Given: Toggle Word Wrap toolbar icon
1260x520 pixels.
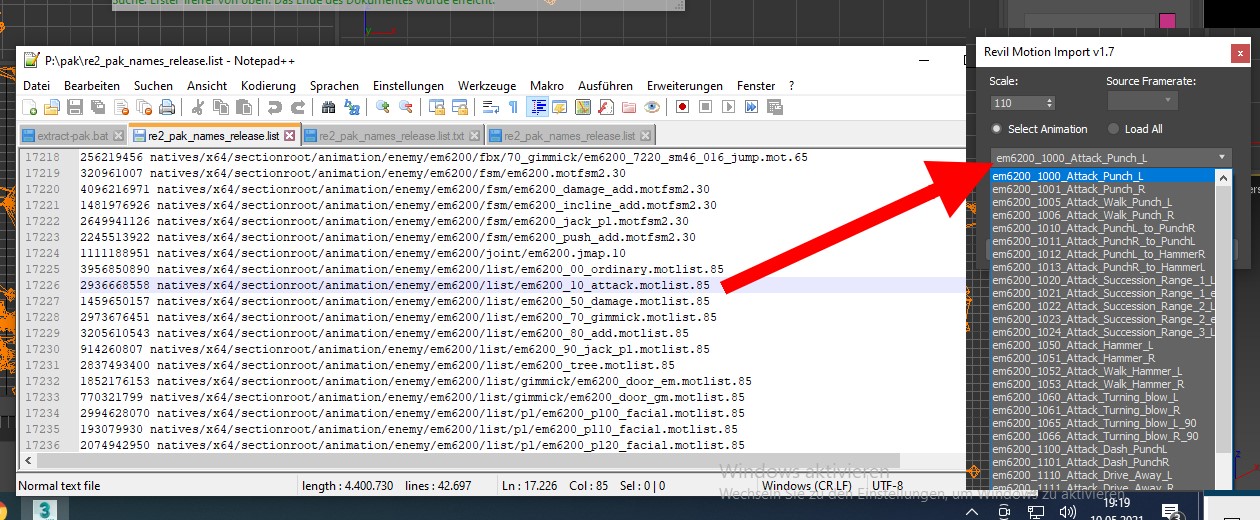Looking at the screenshot, I should pos(490,107).
